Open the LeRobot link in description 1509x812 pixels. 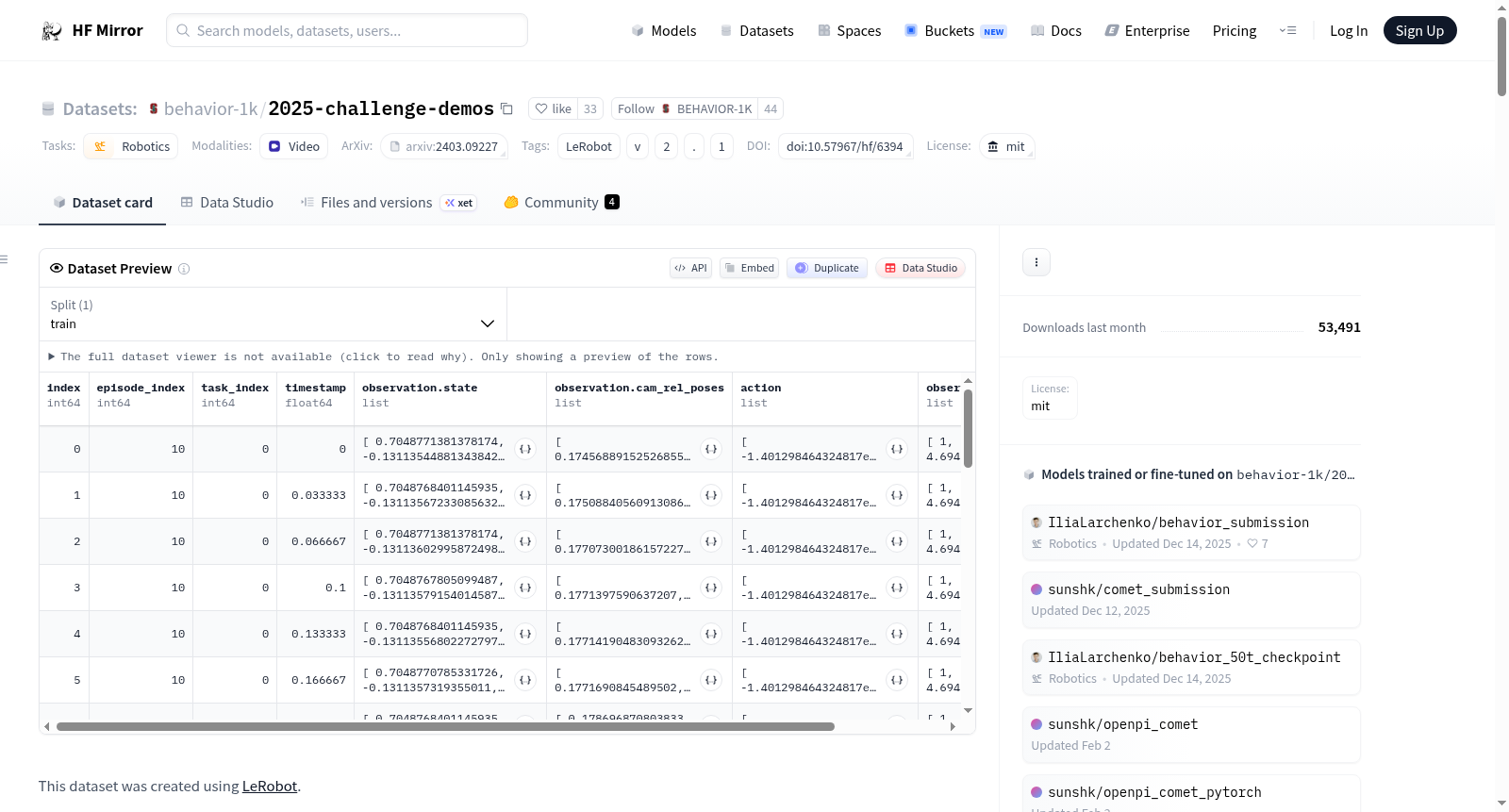point(270,787)
